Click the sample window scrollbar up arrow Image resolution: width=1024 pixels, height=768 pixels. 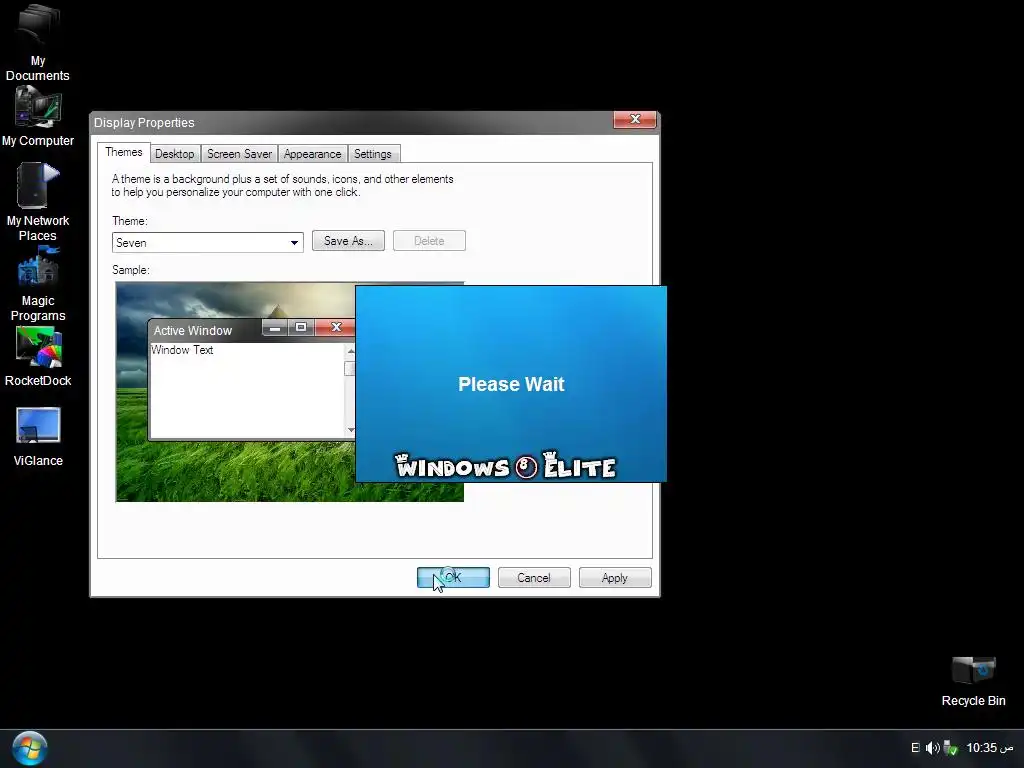(x=351, y=351)
